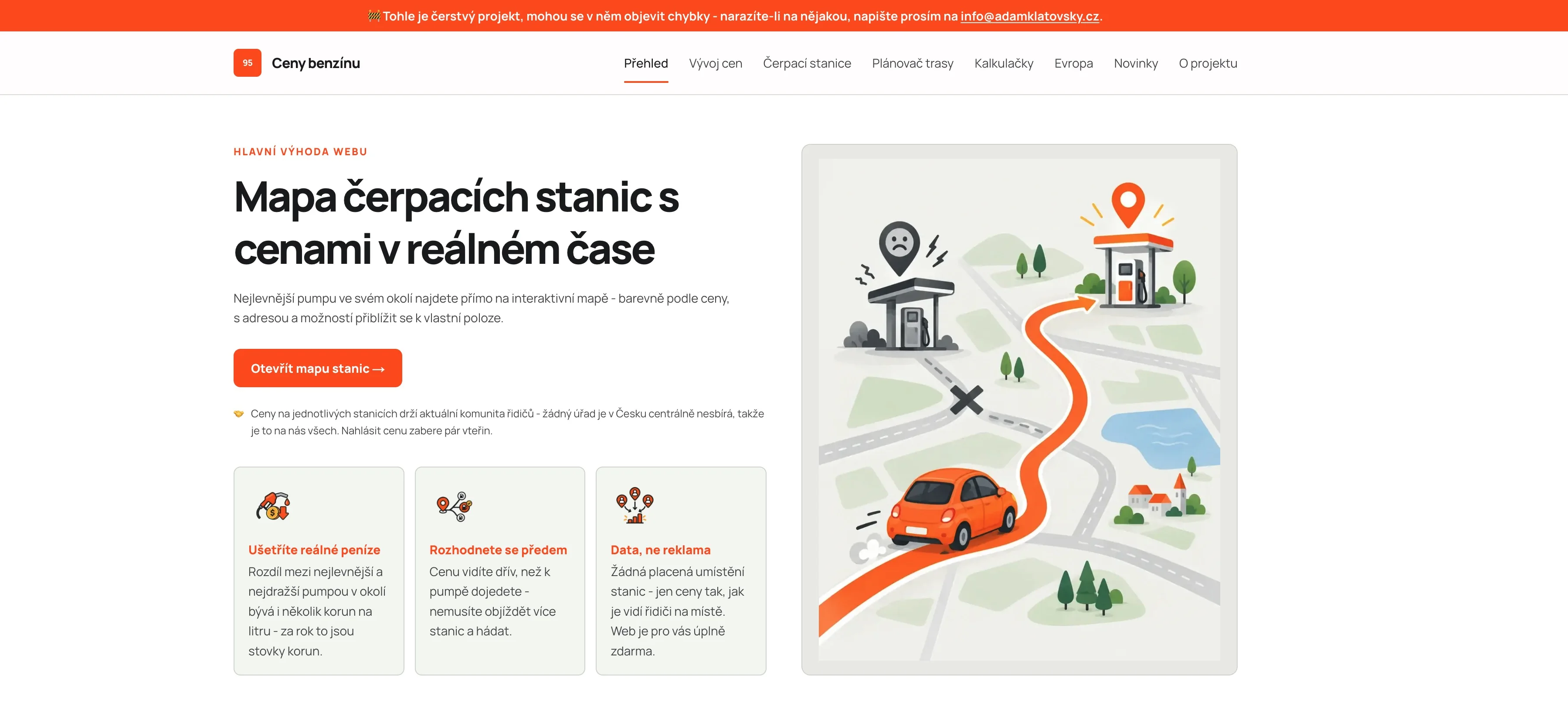Click the route pins icon above Rozhodnete se předem
Image resolution: width=1568 pixels, height=723 pixels.
click(454, 506)
